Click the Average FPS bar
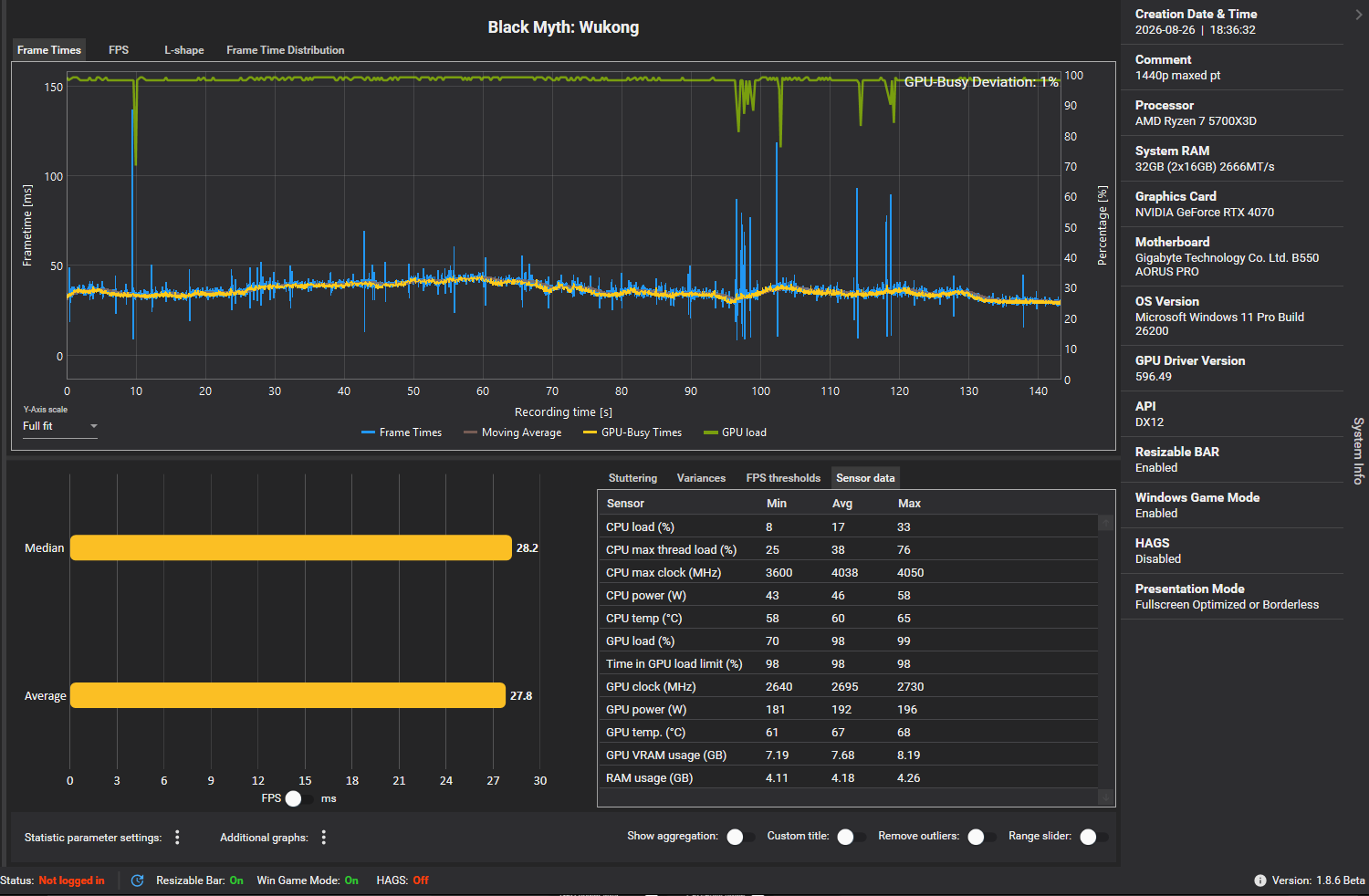Screen dimensions: 1369x896 tap(287, 695)
